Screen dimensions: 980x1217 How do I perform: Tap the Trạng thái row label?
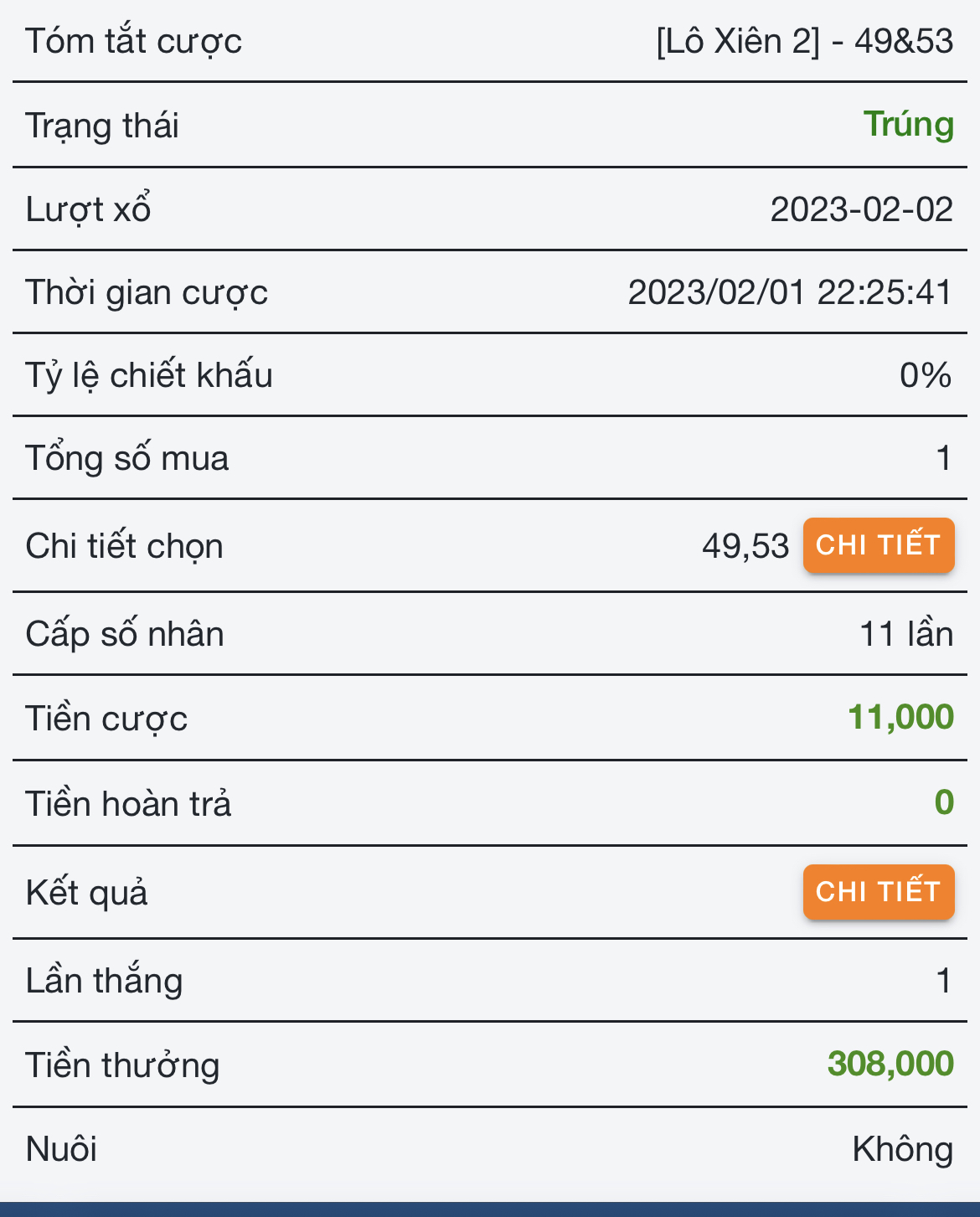(x=102, y=126)
